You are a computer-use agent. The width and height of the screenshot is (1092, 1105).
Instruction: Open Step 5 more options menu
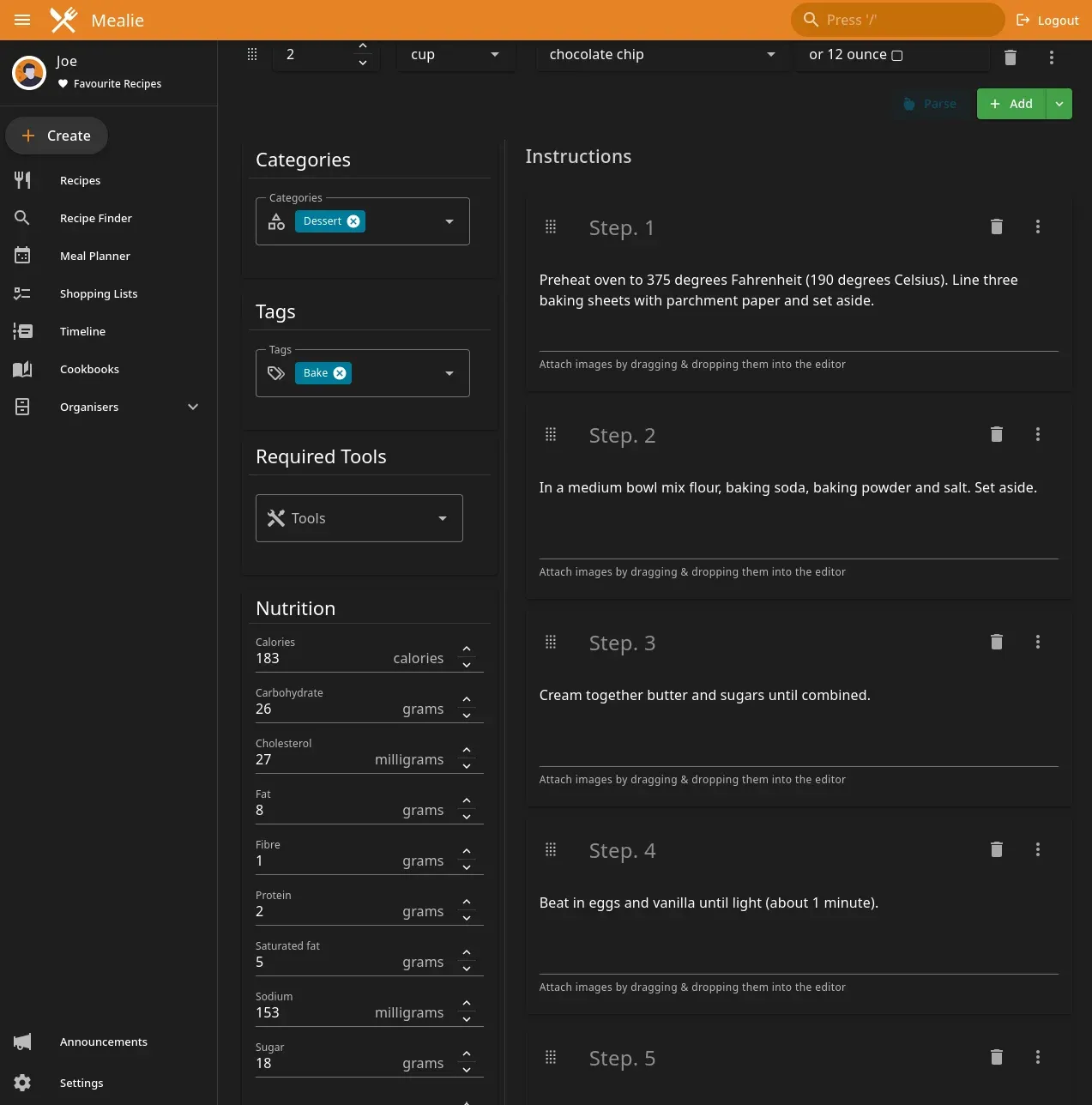tap(1038, 1057)
